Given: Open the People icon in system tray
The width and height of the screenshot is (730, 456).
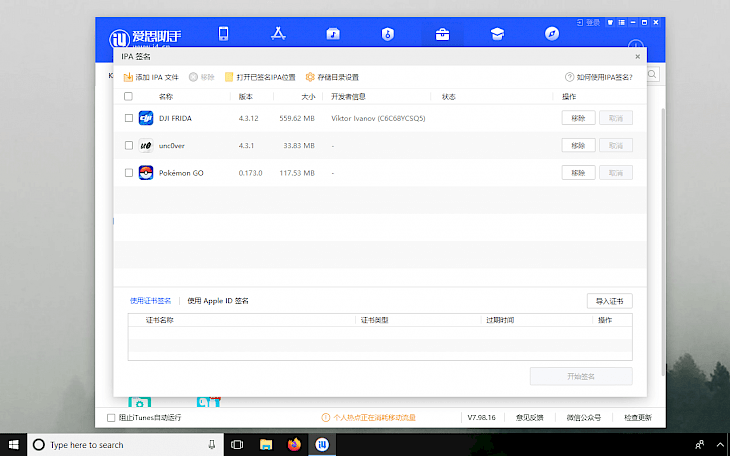Looking at the screenshot, I should point(699,444).
